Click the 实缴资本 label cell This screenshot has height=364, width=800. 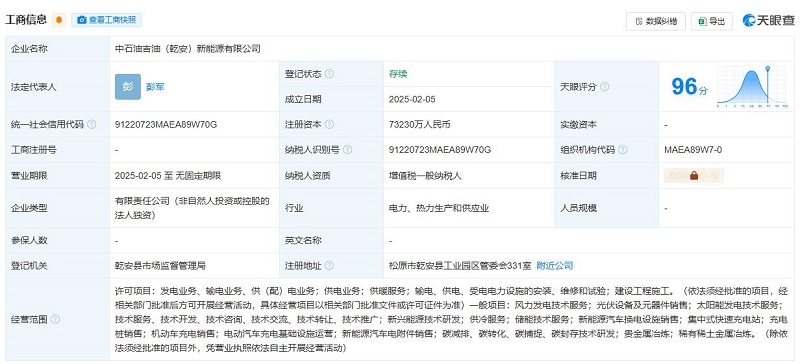[607, 125]
